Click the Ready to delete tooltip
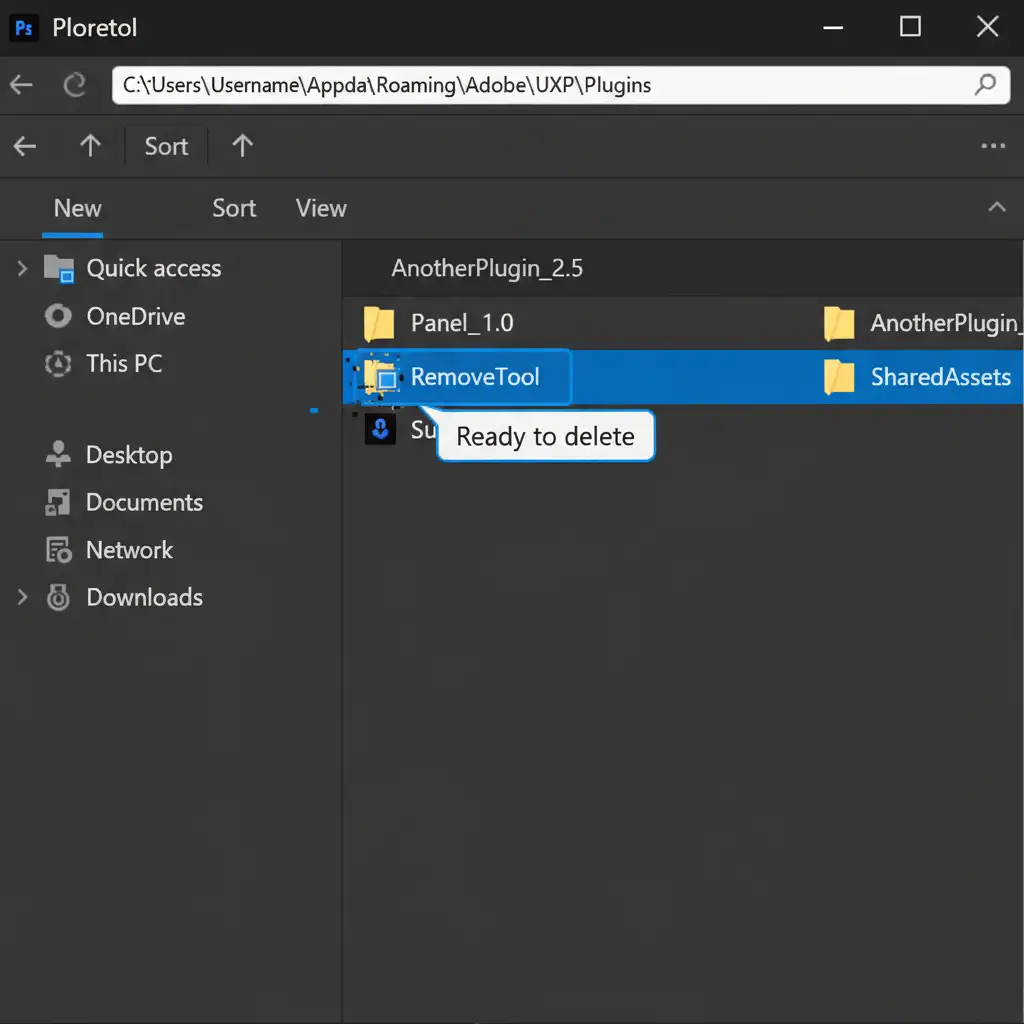 click(545, 437)
